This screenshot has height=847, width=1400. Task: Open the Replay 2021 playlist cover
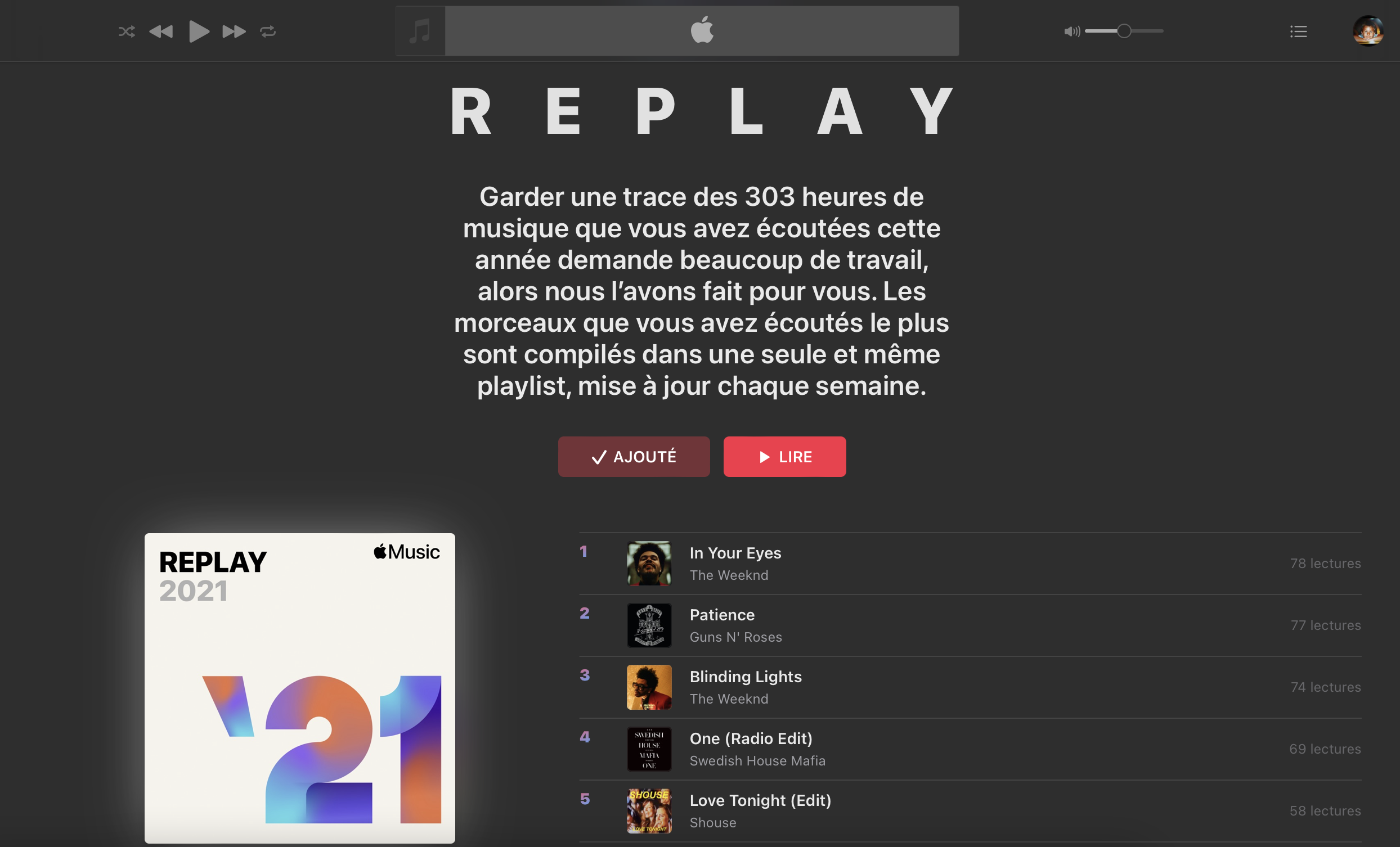coord(299,688)
